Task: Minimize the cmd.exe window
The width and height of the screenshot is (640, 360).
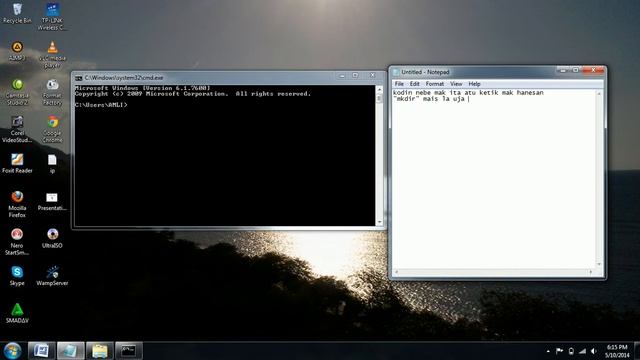Action: (342, 76)
